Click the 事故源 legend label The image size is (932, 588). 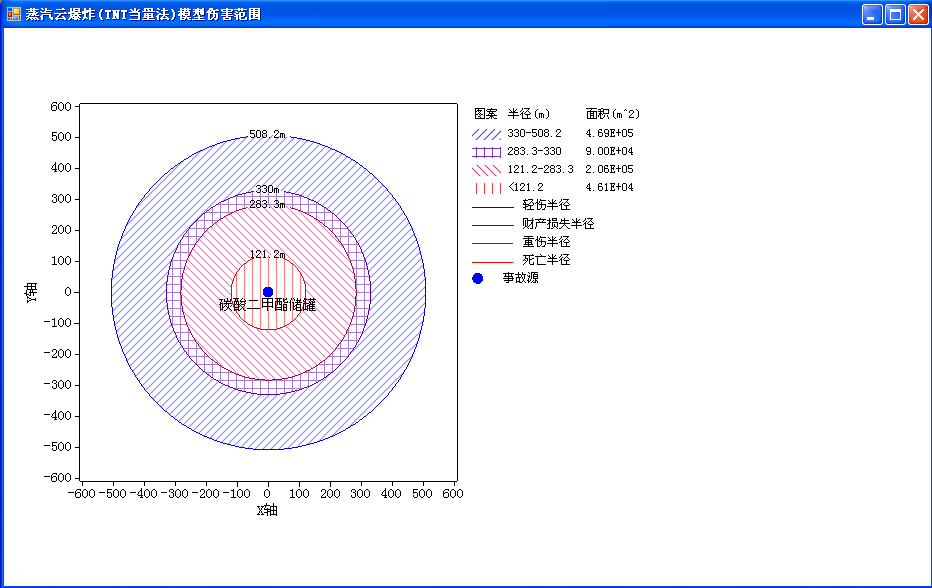tap(521, 278)
